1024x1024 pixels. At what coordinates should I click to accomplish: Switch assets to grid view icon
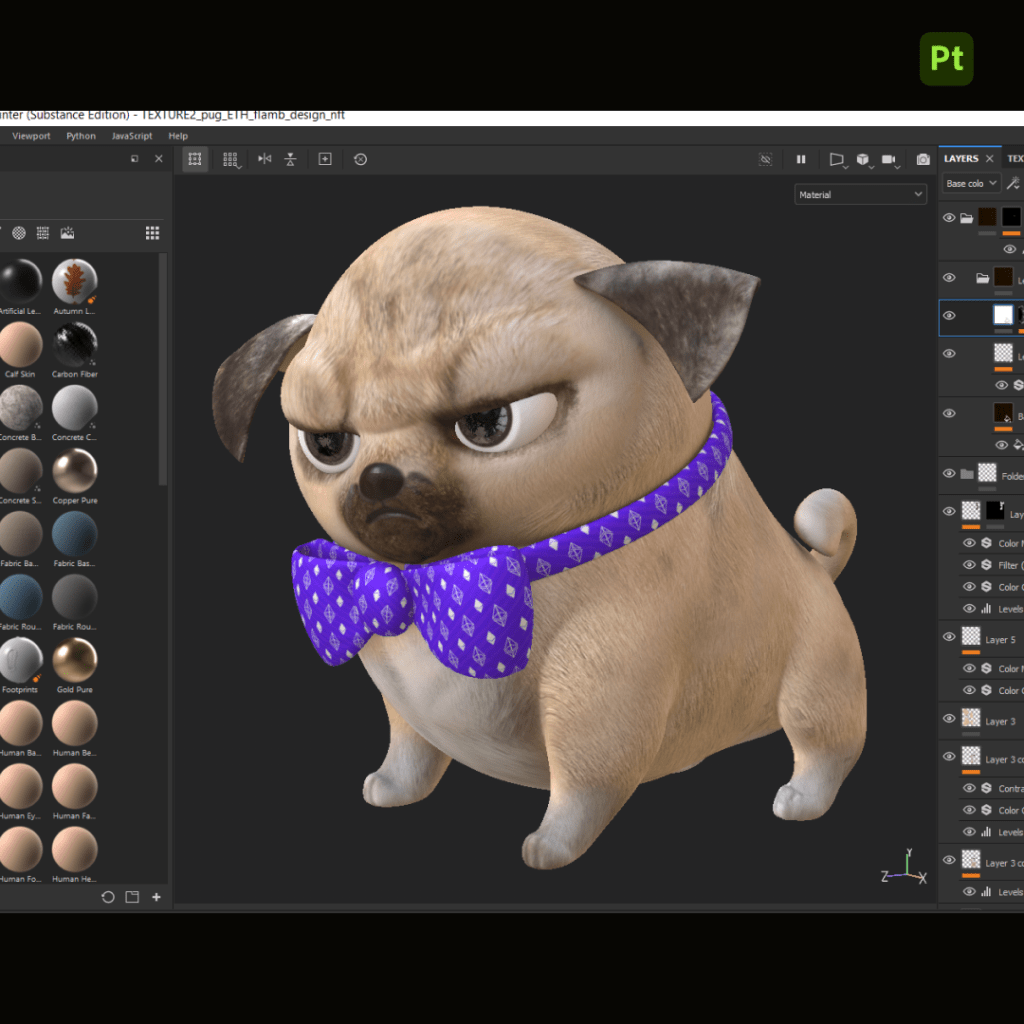tap(152, 233)
